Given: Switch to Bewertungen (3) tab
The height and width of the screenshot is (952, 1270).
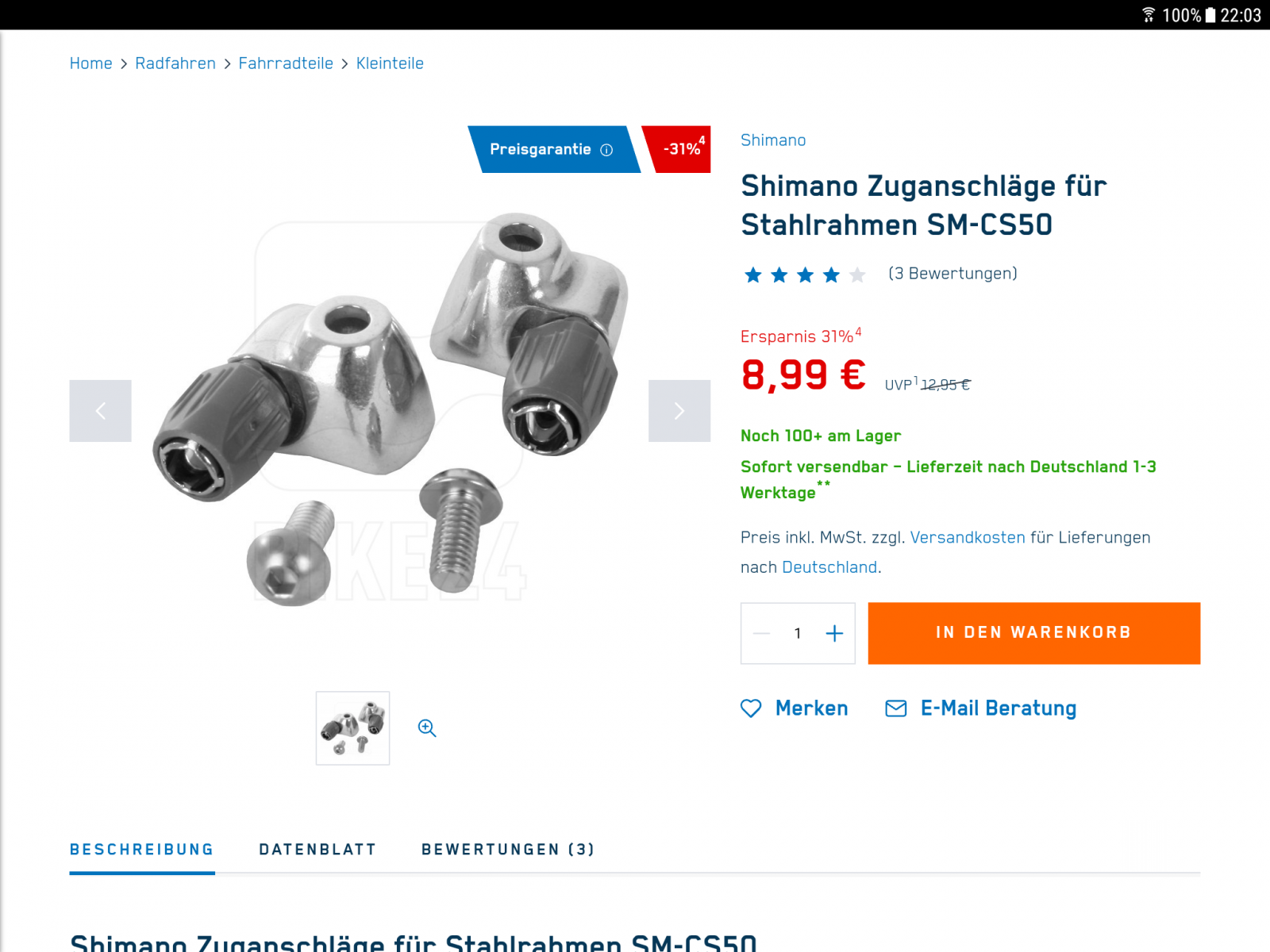Looking at the screenshot, I should coord(508,850).
